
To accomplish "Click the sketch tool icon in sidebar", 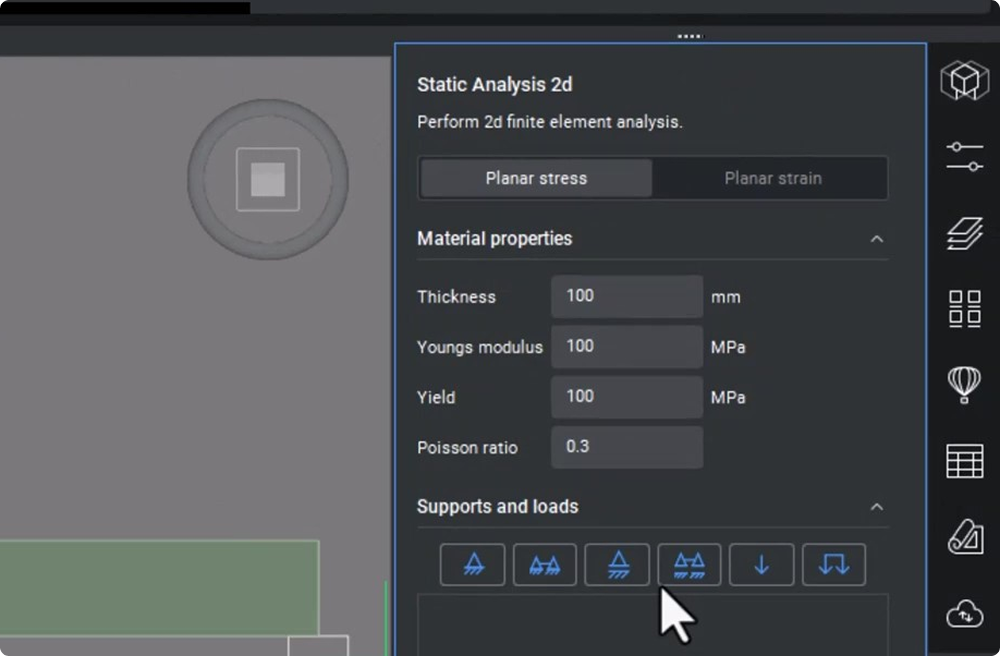I will [964, 536].
